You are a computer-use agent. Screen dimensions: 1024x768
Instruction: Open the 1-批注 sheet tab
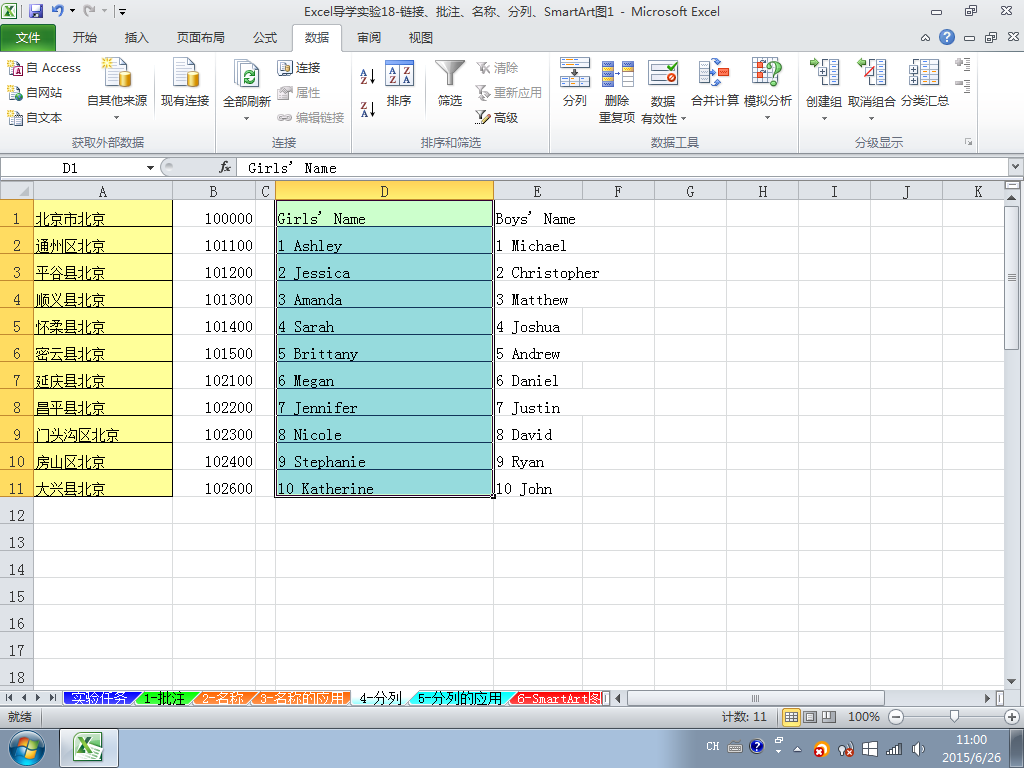(163, 698)
